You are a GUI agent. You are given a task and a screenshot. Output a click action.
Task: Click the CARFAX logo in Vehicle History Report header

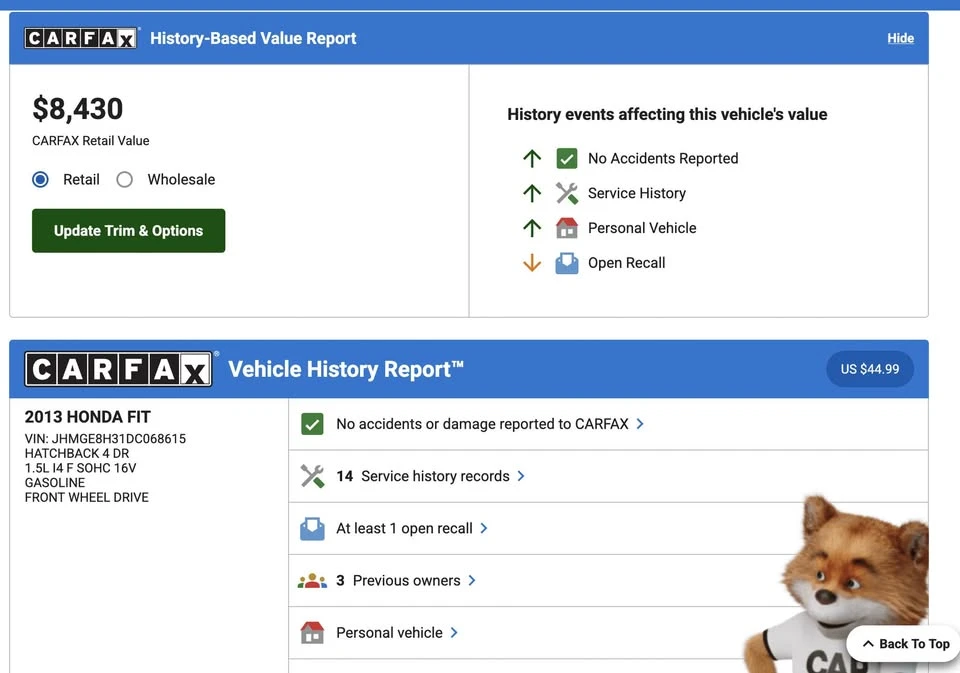coord(118,369)
